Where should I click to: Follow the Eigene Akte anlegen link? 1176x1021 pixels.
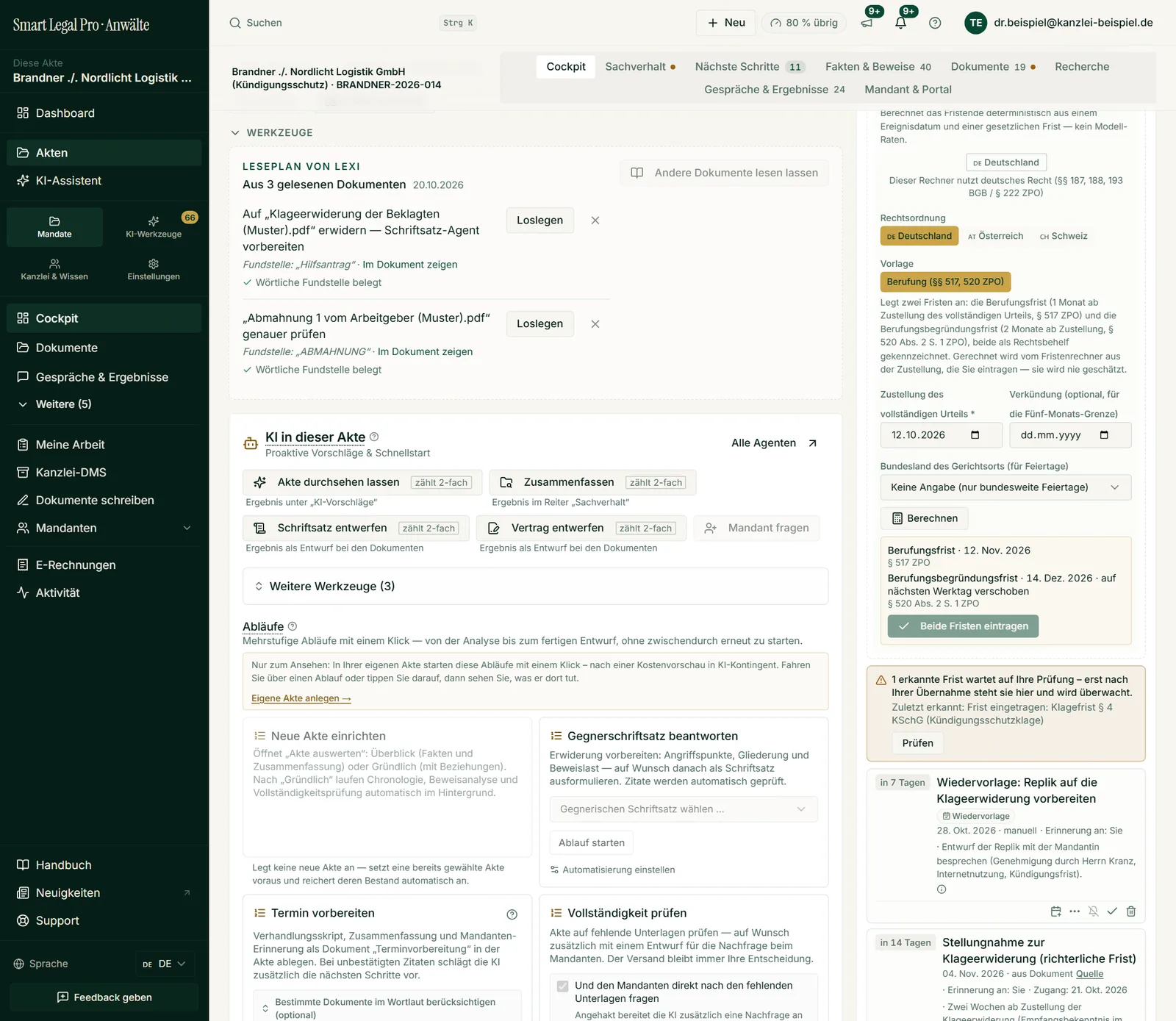301,698
